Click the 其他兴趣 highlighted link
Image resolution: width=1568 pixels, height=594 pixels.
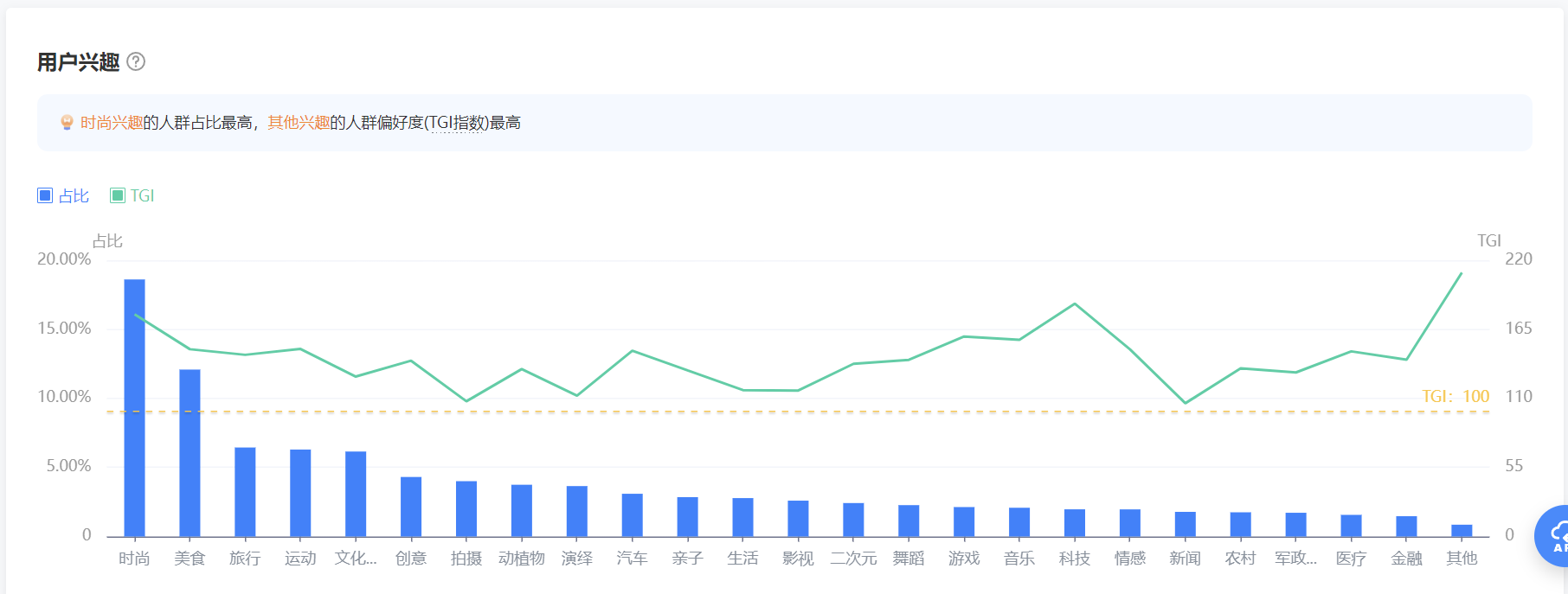[x=299, y=123]
